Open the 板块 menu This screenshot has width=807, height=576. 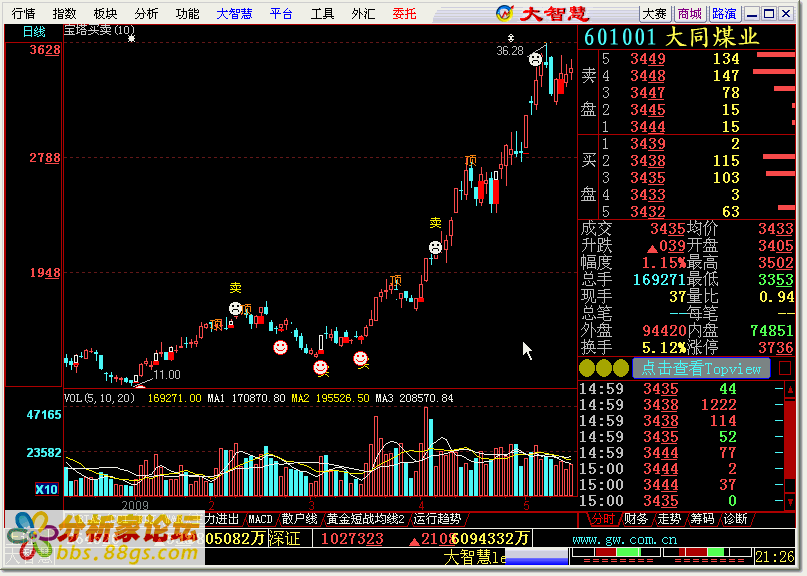click(105, 13)
